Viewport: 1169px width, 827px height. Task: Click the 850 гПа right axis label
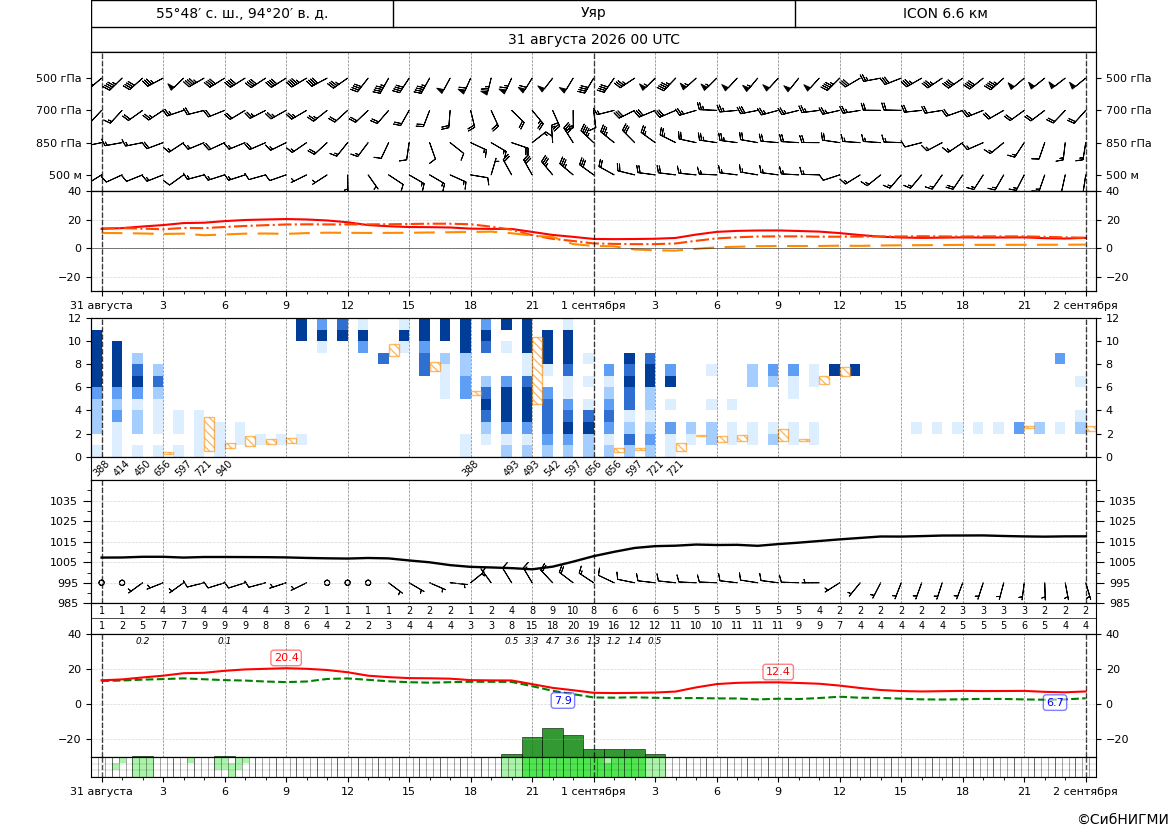pos(1129,143)
